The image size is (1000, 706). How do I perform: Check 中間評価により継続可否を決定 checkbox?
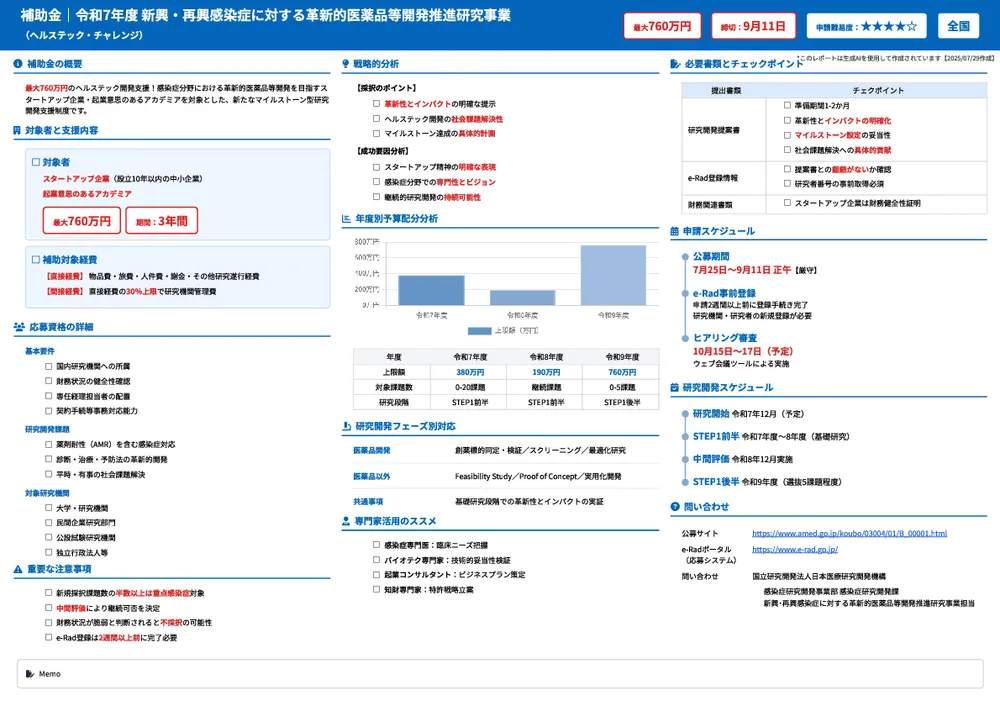tap(48, 608)
